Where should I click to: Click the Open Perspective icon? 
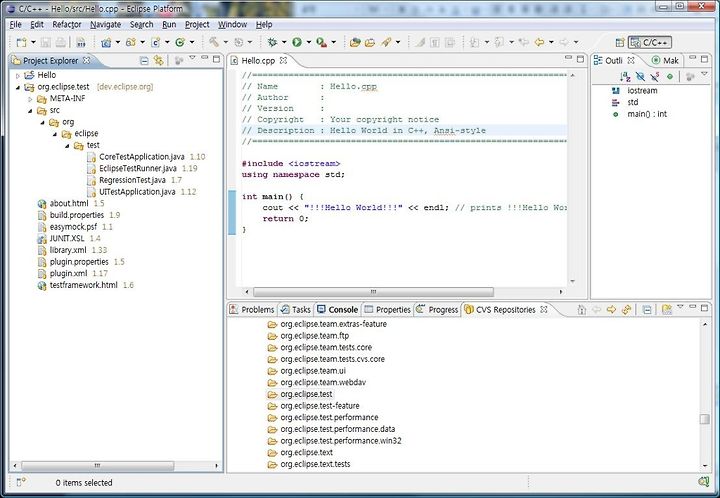(620, 43)
